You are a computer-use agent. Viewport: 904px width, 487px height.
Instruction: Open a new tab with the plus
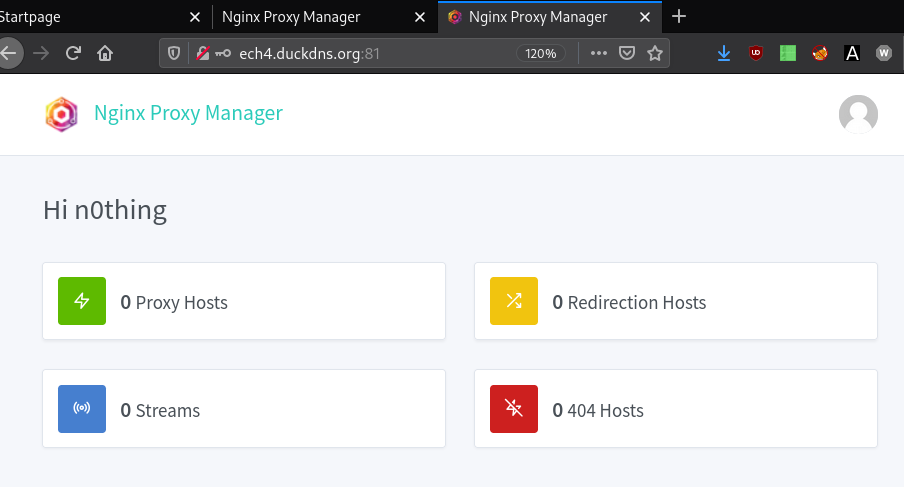point(679,17)
